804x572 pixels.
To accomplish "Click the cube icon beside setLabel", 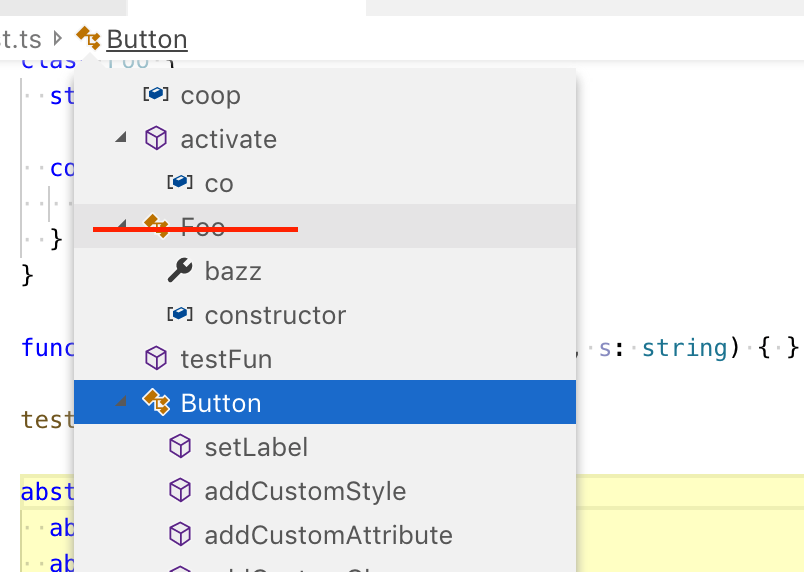I will (180, 446).
